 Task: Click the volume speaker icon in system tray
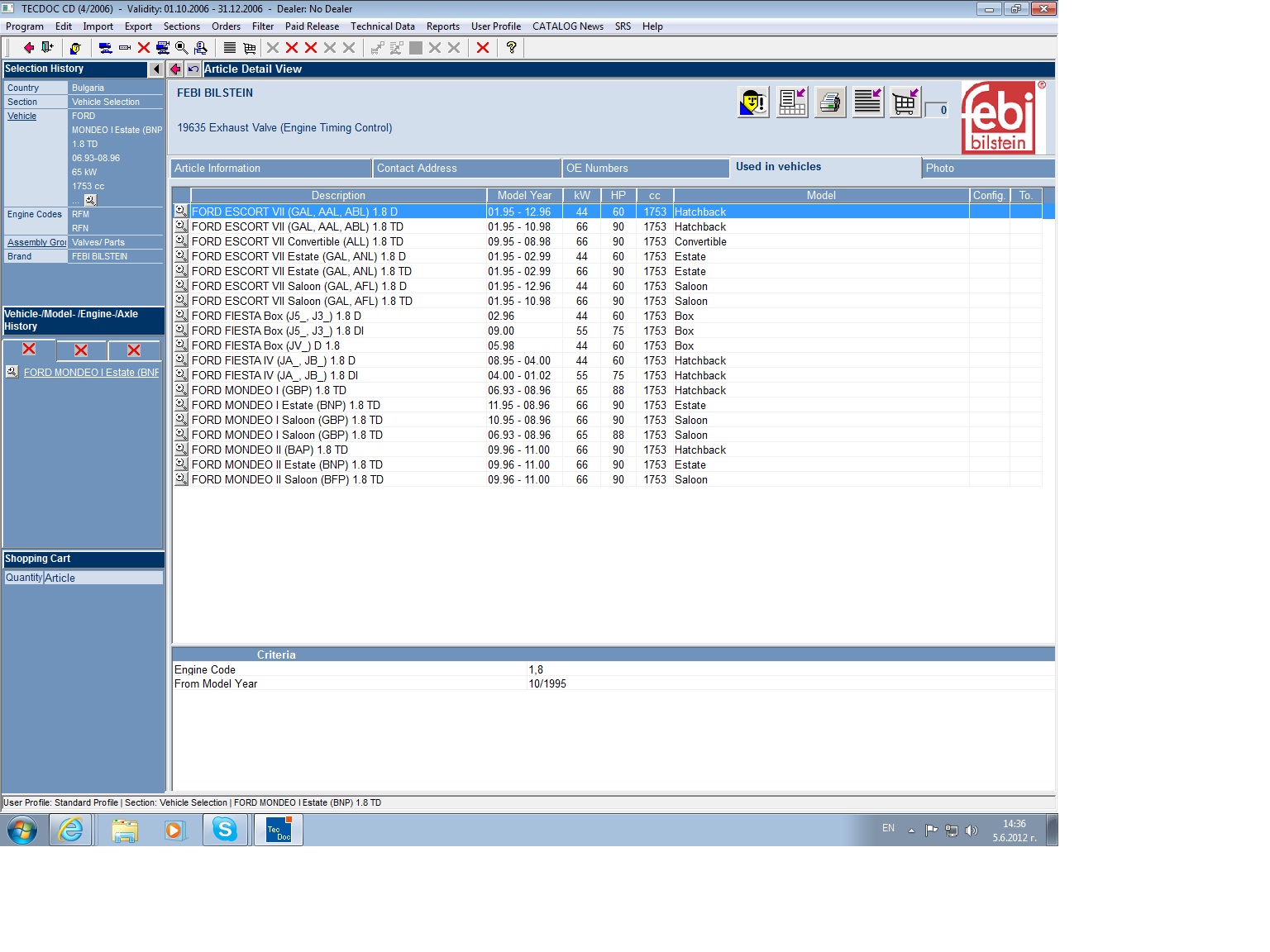(972, 831)
